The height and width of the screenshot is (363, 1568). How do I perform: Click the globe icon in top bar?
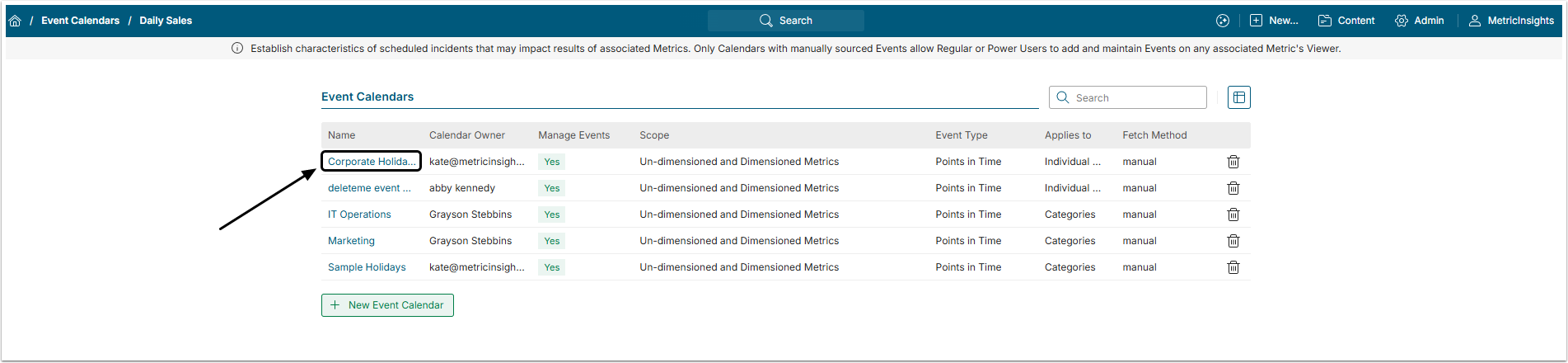pyautogui.click(x=1222, y=21)
